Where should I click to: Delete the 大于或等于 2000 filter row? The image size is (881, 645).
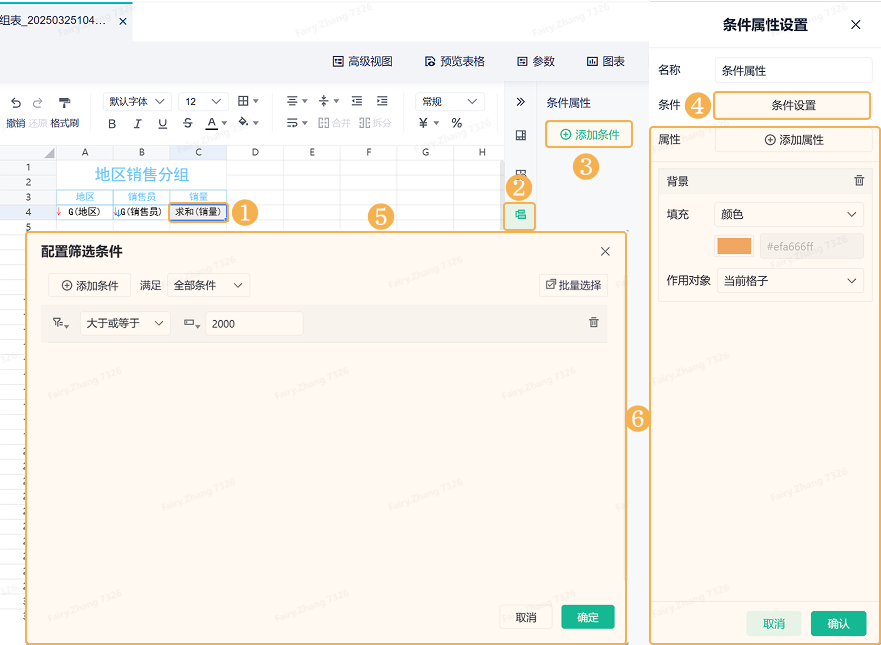tap(593, 322)
